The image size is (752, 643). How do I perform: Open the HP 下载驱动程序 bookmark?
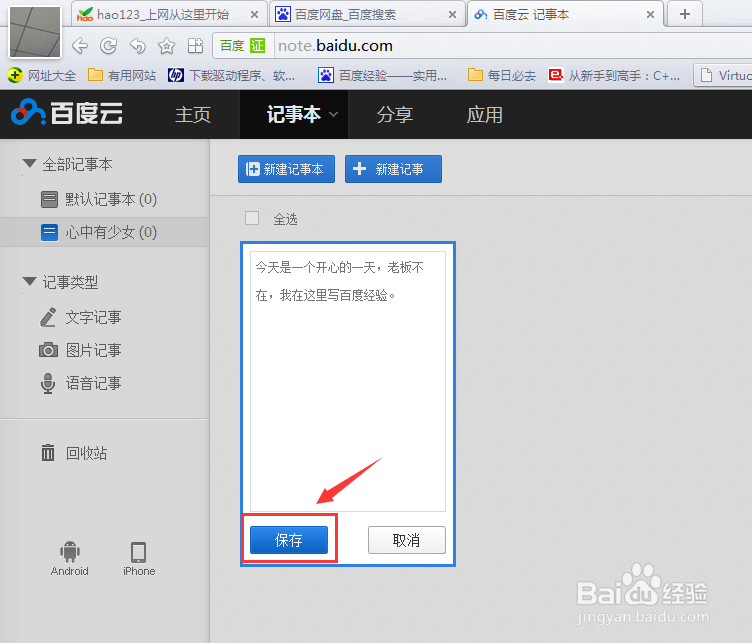231,75
